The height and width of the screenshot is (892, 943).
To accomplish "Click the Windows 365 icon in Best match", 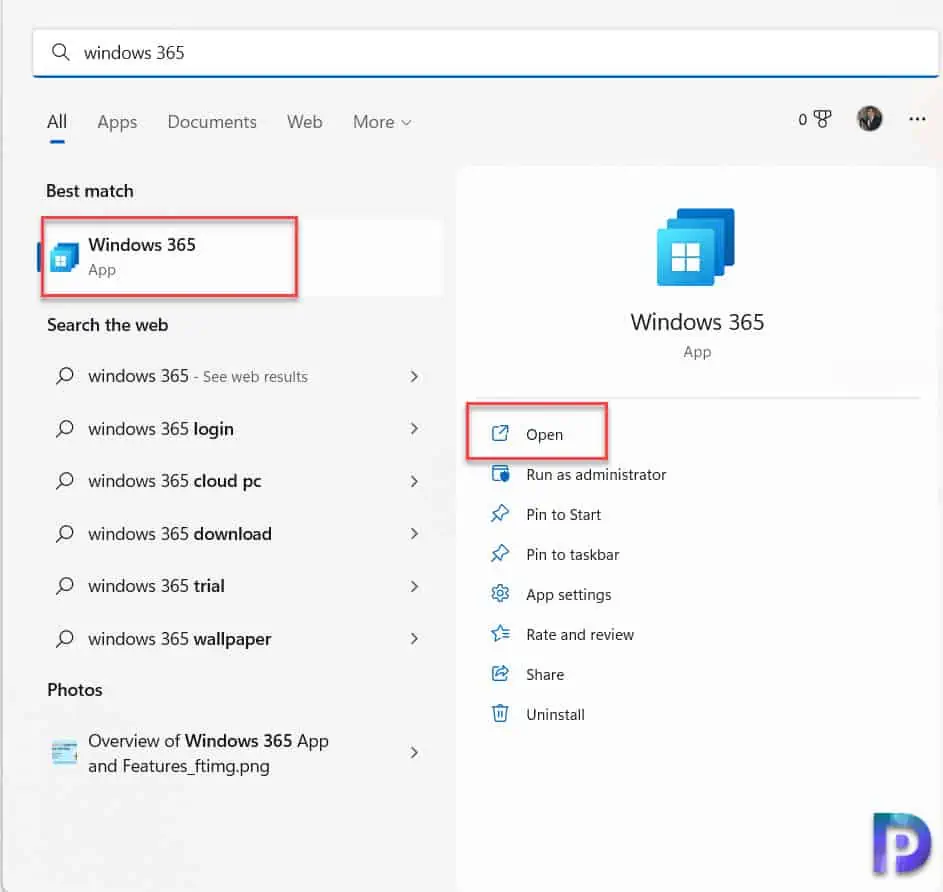I will click(64, 257).
